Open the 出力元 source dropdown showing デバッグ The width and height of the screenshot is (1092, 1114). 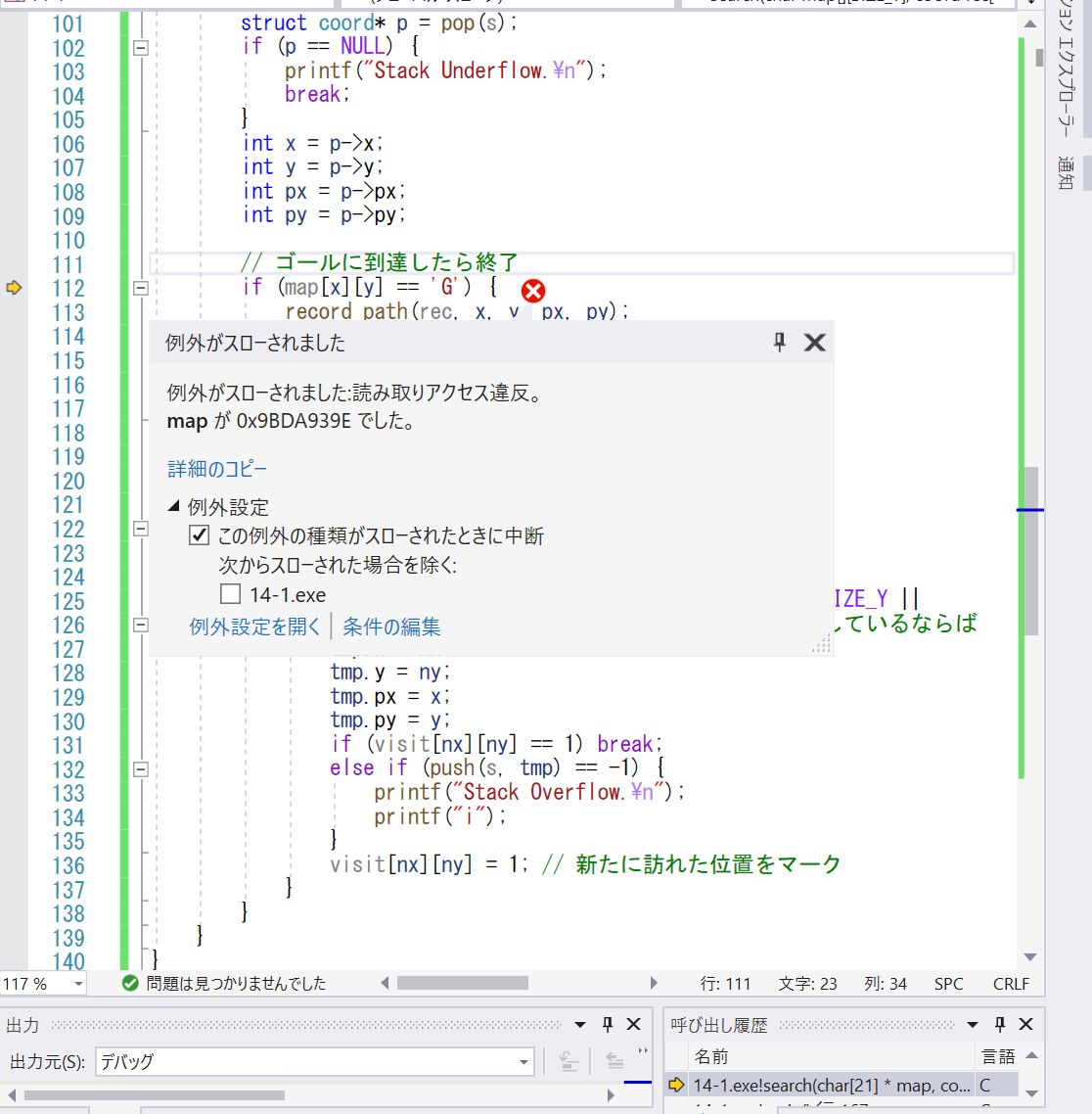(522, 1061)
